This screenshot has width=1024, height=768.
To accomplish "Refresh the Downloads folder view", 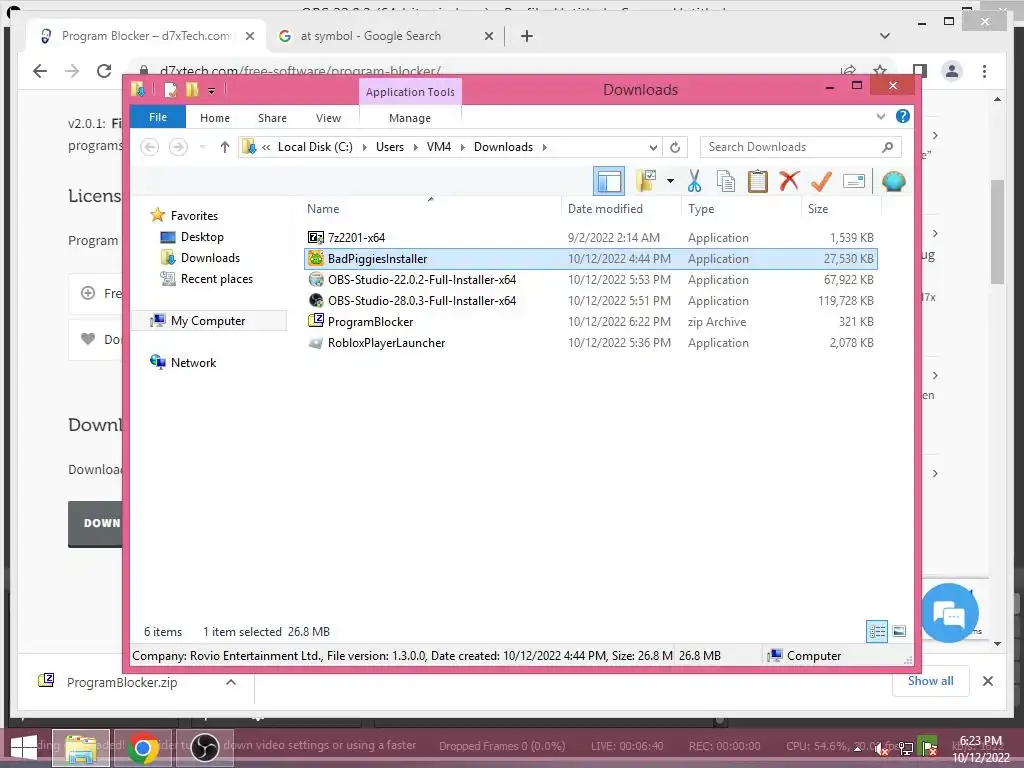I will click(675, 147).
